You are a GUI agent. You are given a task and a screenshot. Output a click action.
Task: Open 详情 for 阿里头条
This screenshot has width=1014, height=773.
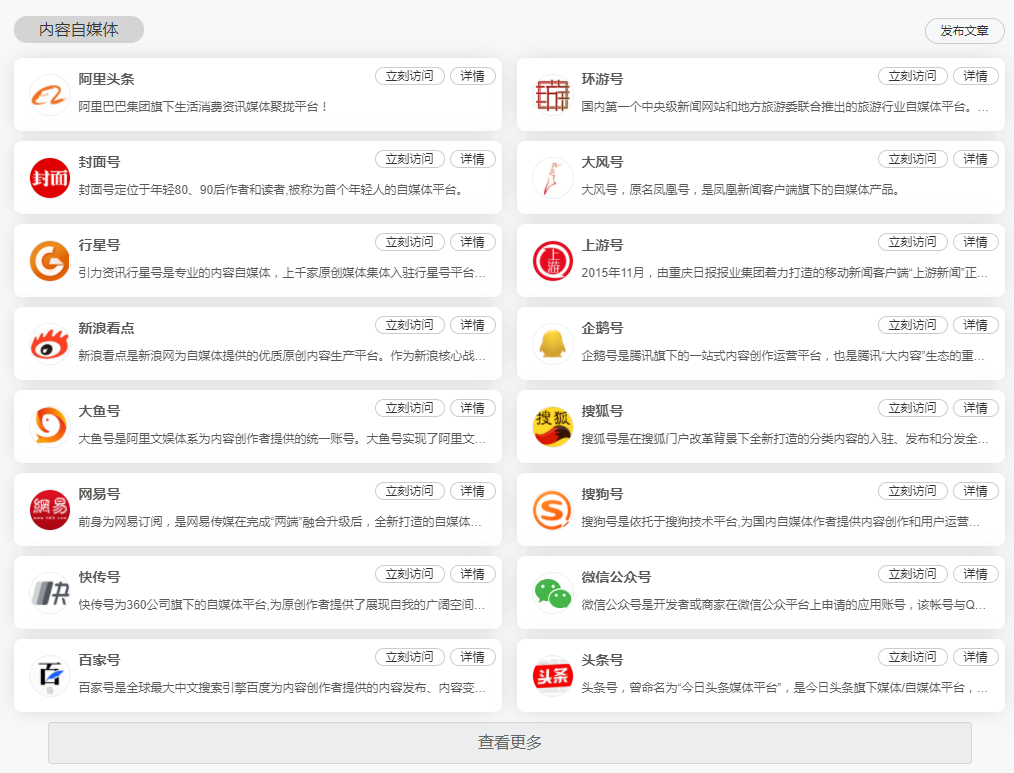click(x=473, y=76)
